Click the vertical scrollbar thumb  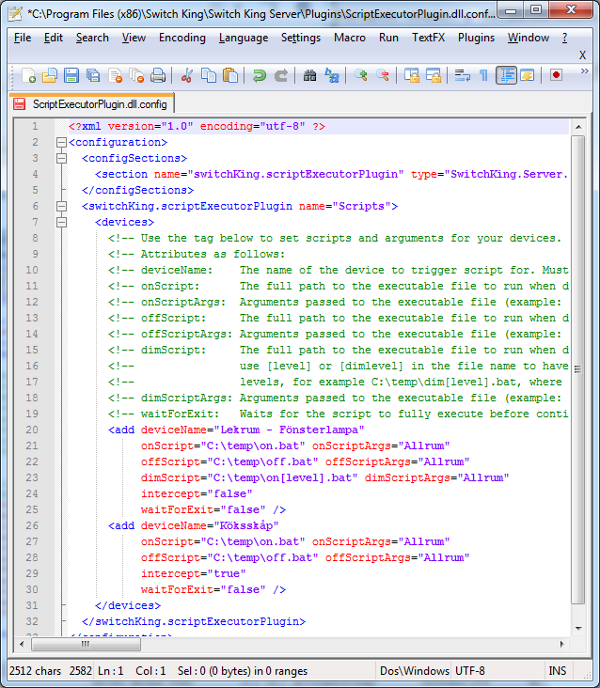click(x=578, y=369)
